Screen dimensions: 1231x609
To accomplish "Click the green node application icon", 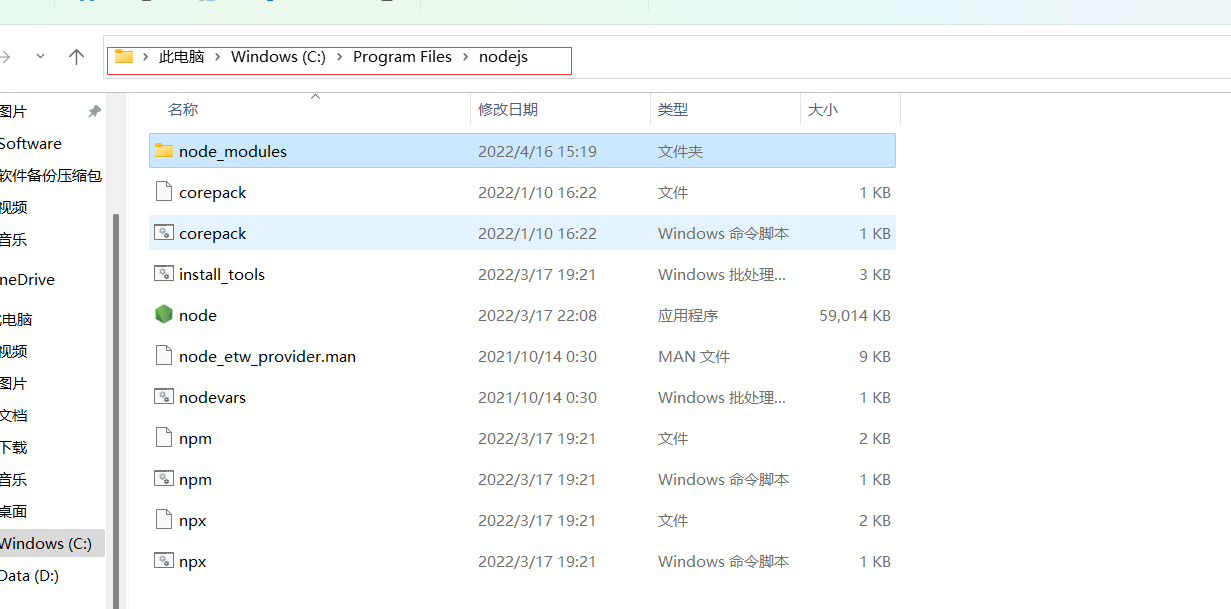I will [x=164, y=315].
